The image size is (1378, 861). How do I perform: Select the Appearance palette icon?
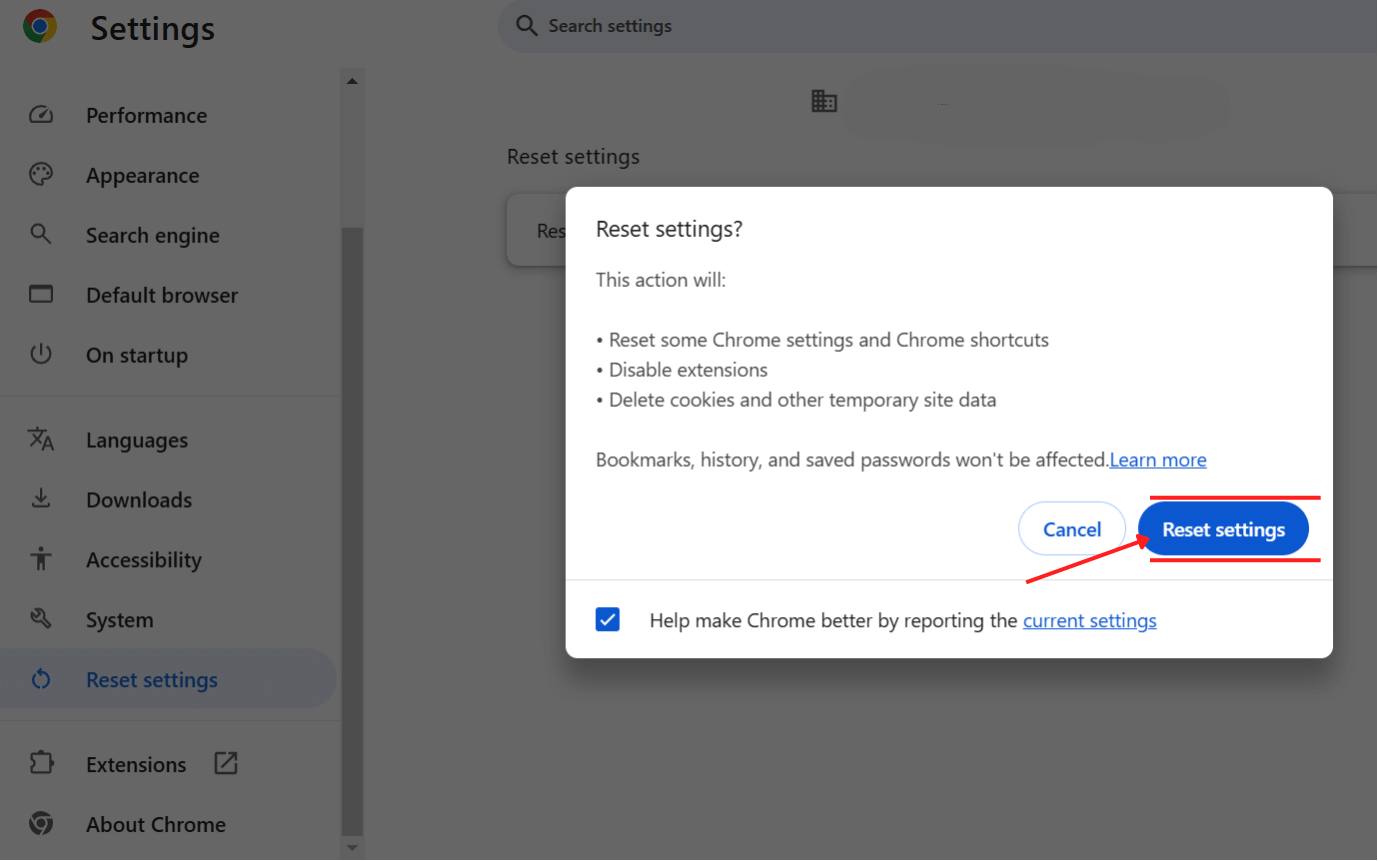coord(41,174)
